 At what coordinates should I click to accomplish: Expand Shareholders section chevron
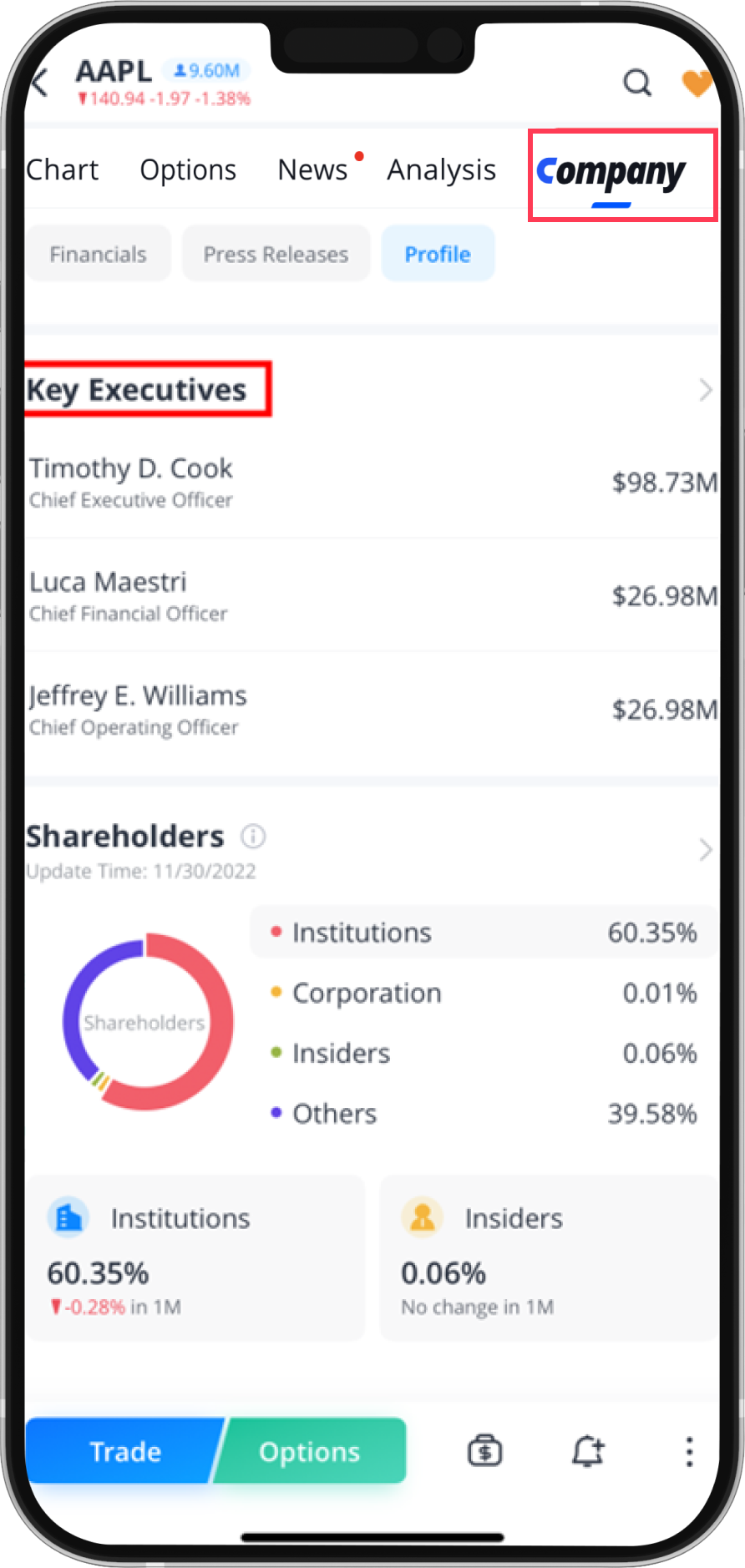[705, 849]
